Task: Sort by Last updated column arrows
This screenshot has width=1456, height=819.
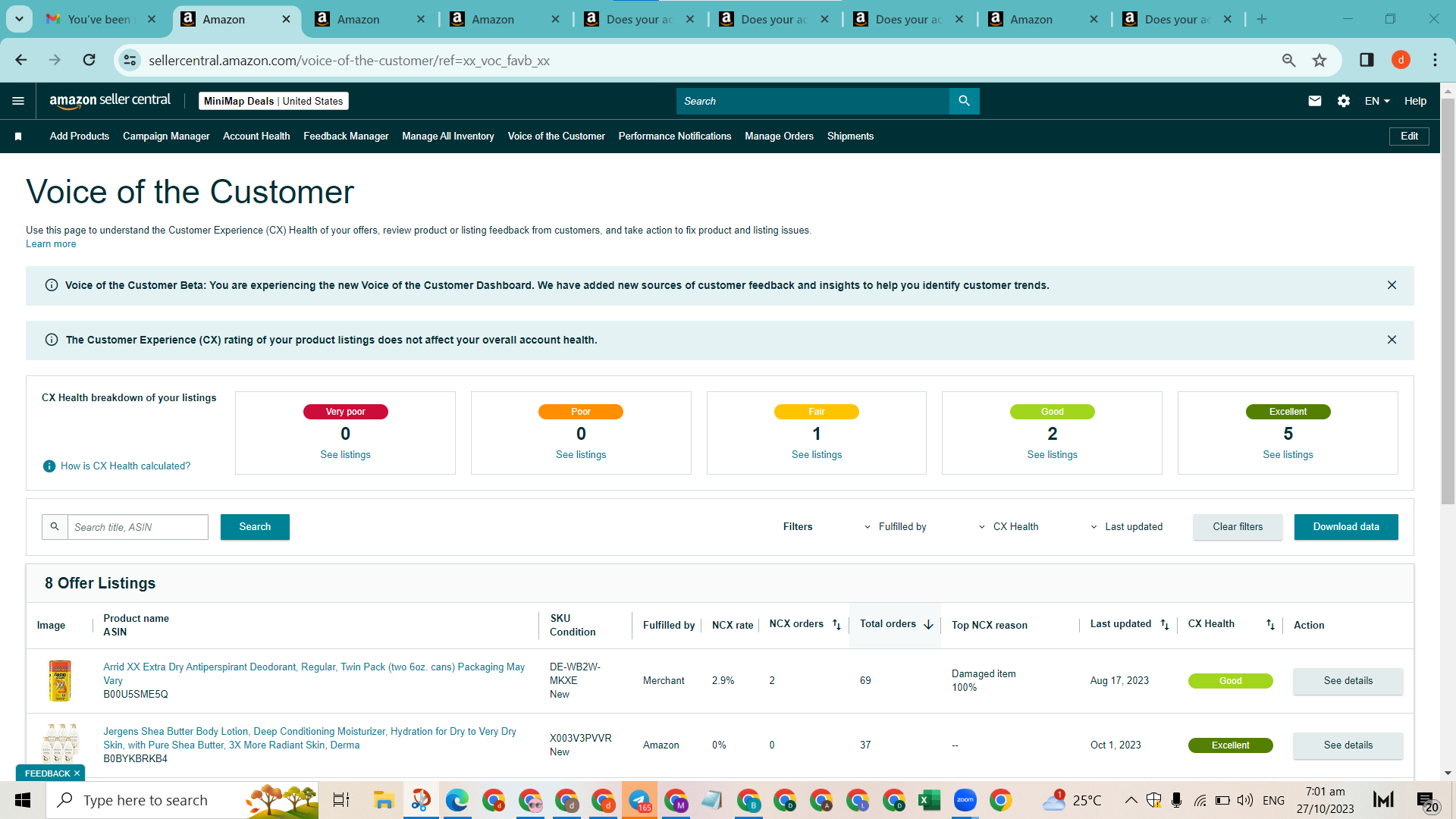Action: click(1165, 625)
